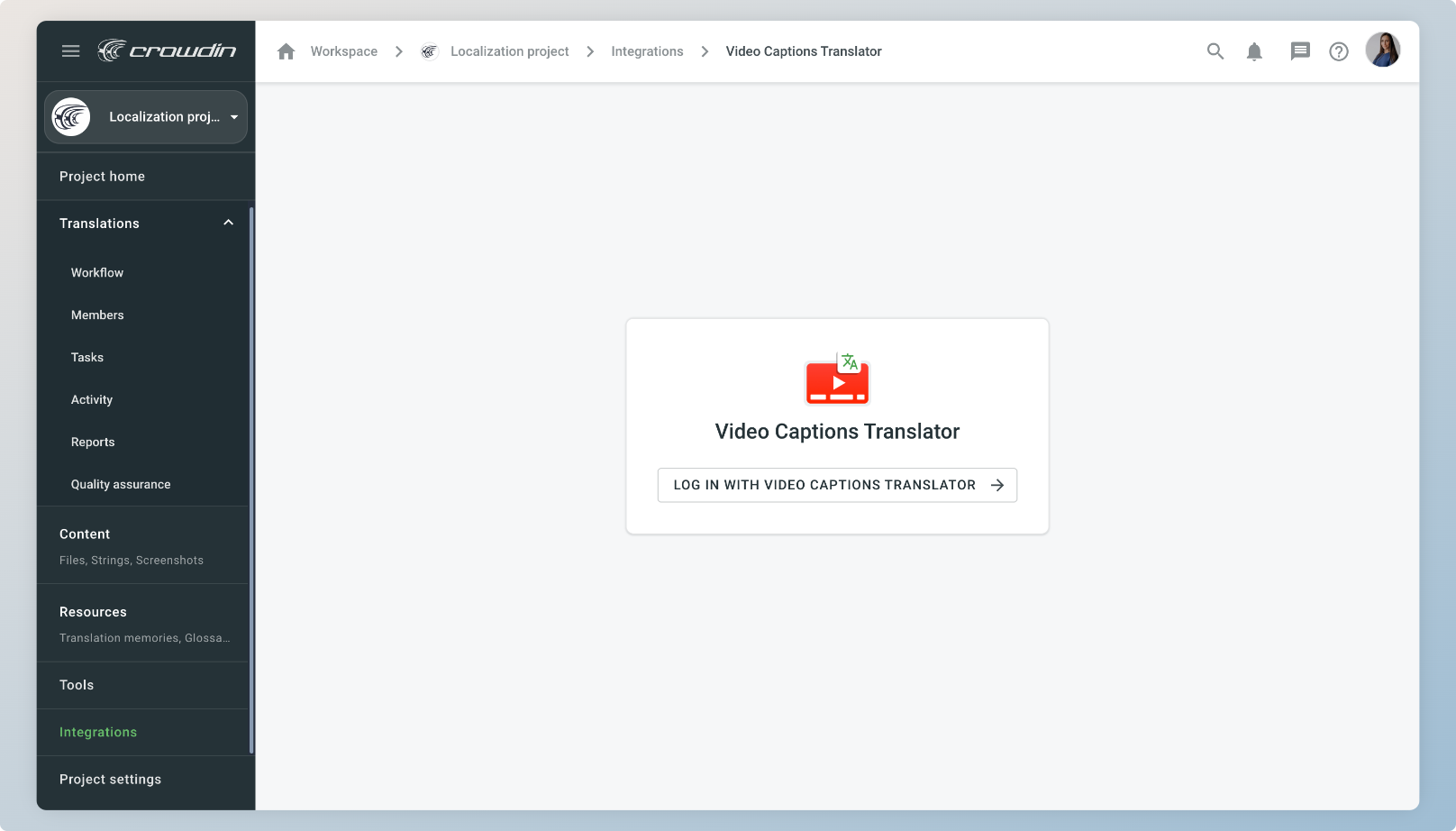Go to the home icon in breadcrumb
Image resolution: width=1456 pixels, height=831 pixels.
coord(287,51)
